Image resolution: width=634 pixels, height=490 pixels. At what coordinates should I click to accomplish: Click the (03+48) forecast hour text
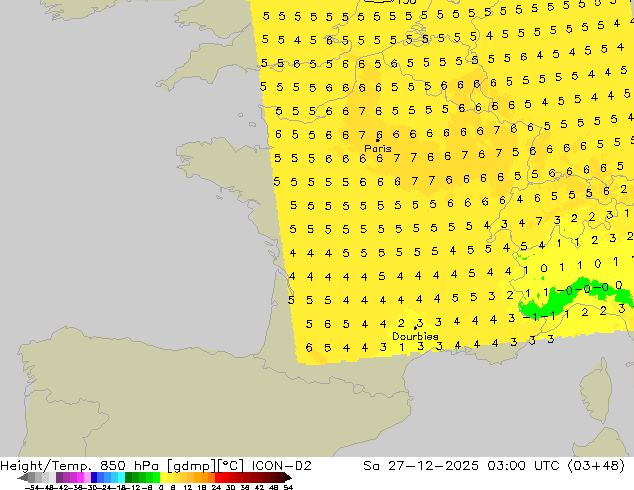click(x=596, y=466)
